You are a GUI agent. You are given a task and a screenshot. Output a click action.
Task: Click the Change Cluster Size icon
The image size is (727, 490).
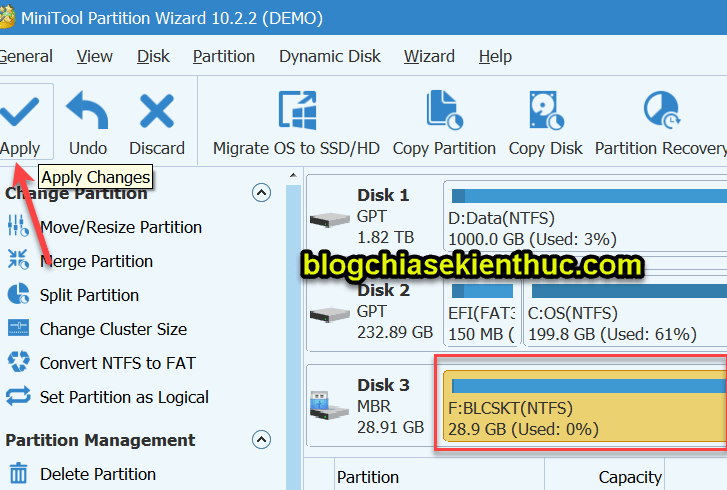click(18, 328)
